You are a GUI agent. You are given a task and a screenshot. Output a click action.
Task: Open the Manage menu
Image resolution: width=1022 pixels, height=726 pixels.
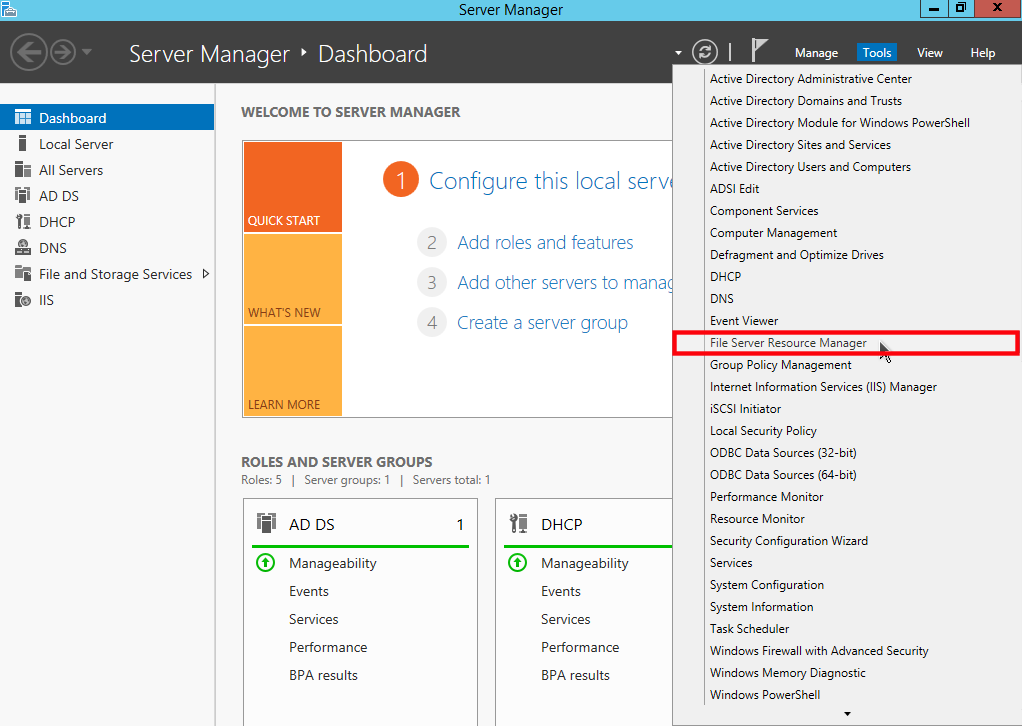pos(816,52)
